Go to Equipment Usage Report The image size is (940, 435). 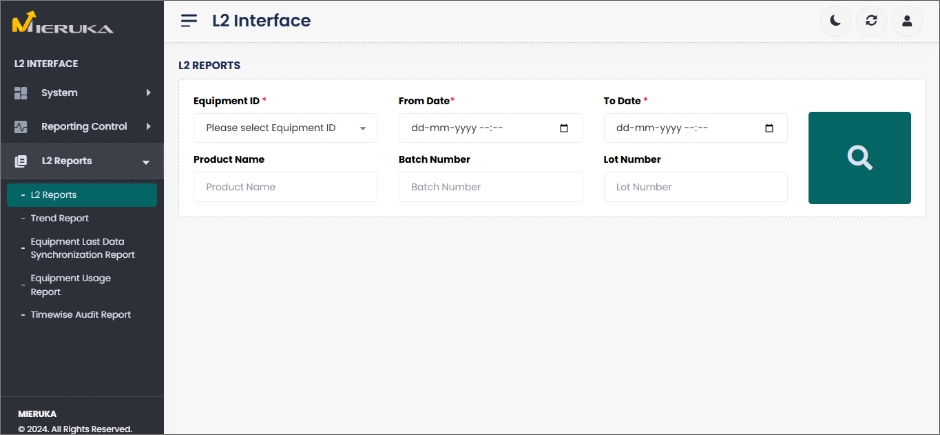[x=70, y=285]
